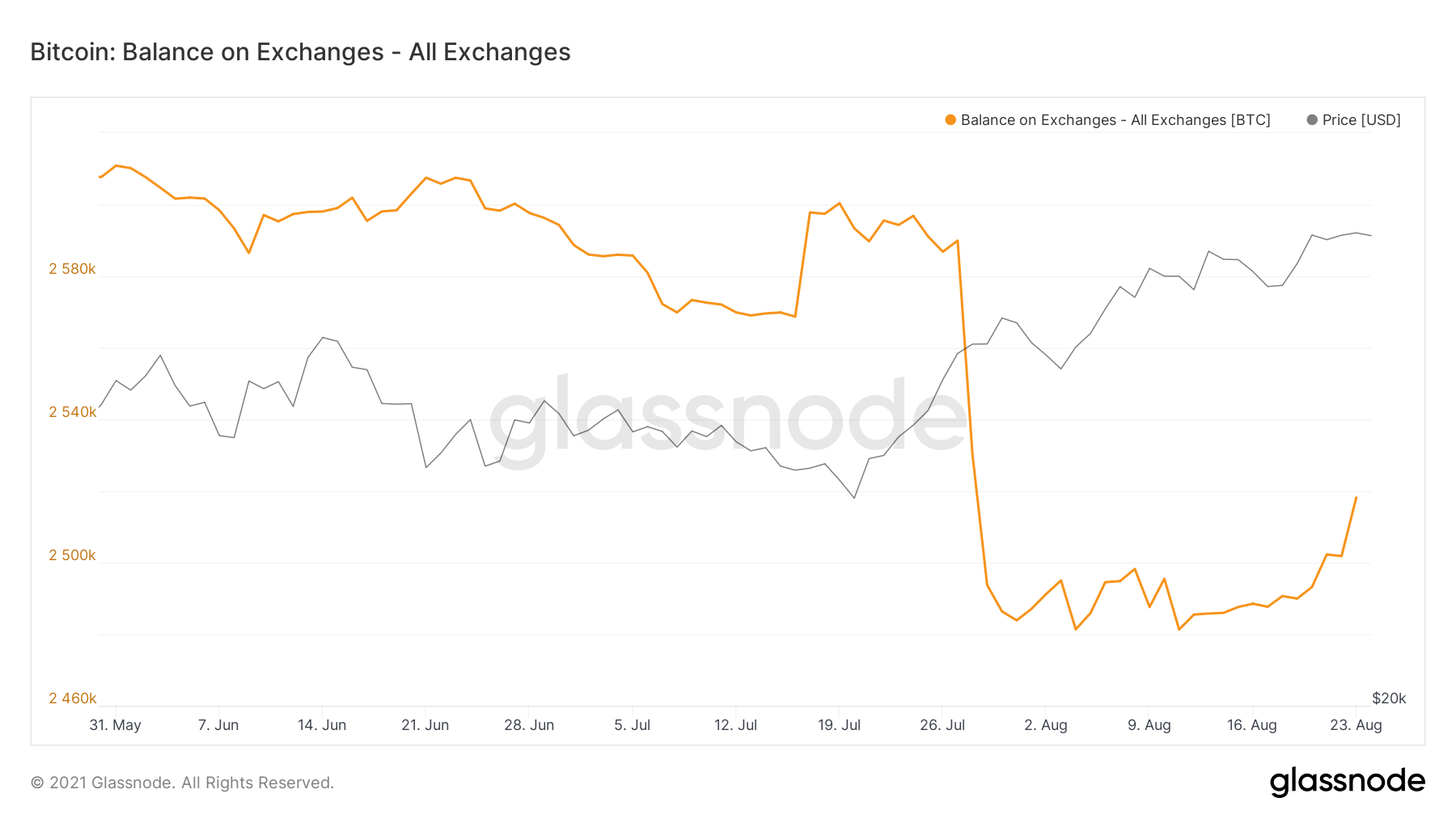Image resolution: width=1456 pixels, height=819 pixels.
Task: Select the 2 460k y-axis label
Action: coord(73,698)
